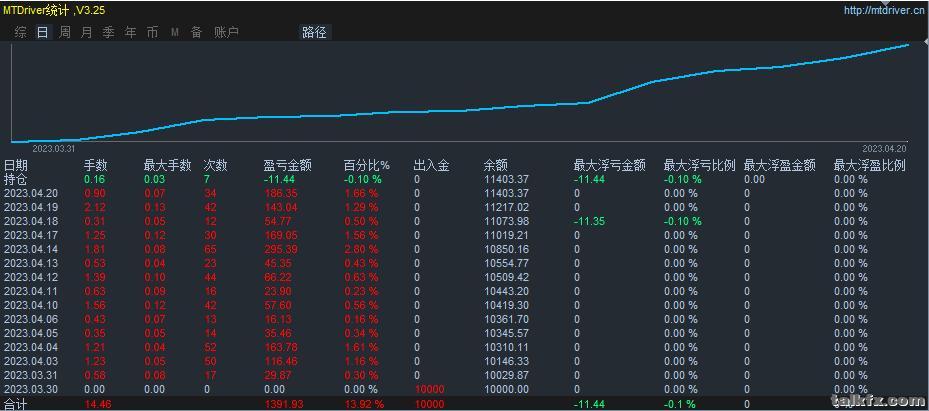Click balance value 11217.02
Image resolution: width=929 pixels, height=411 pixels.
[507, 207]
